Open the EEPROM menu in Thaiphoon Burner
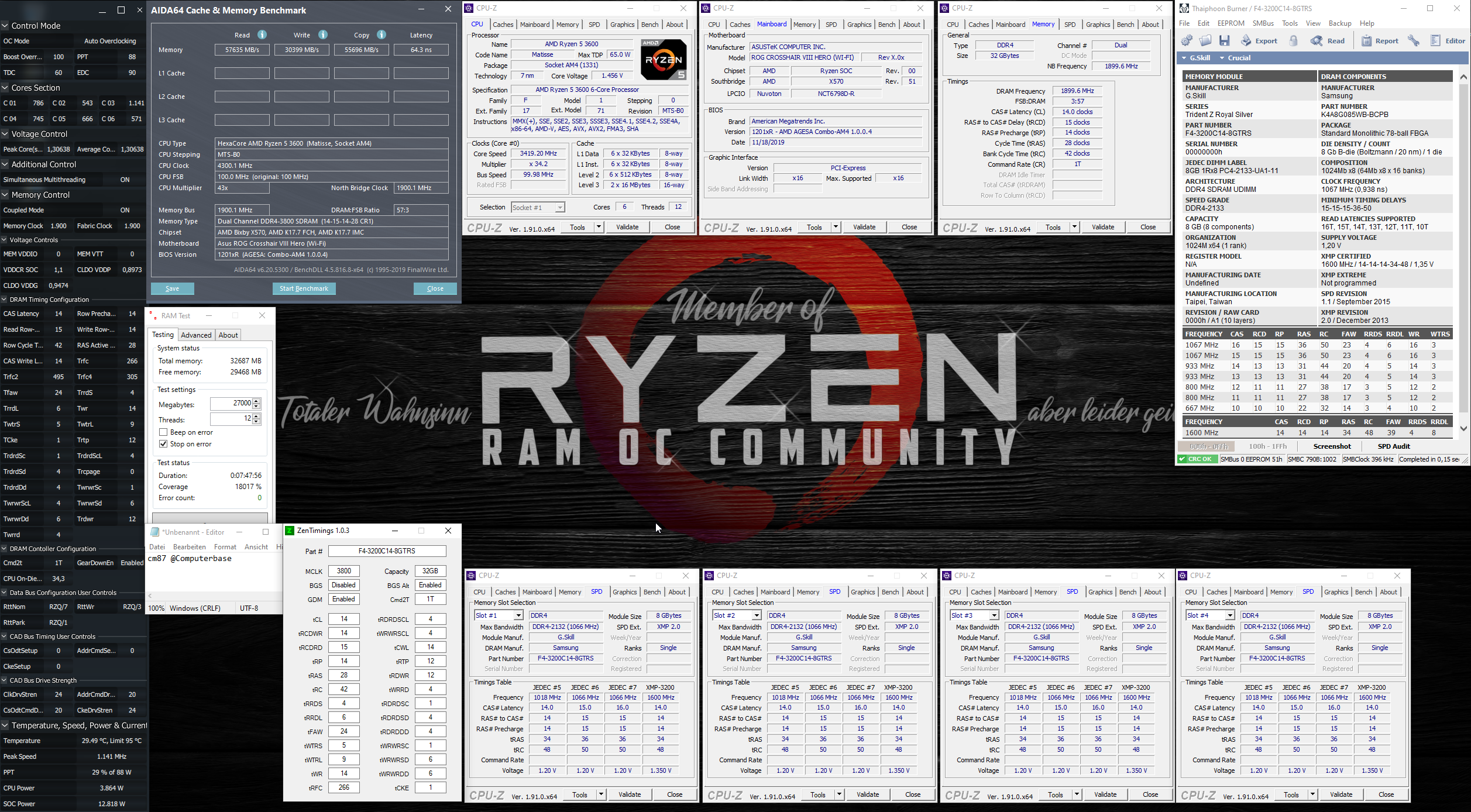This screenshot has height=812, width=1471. pos(1231,23)
